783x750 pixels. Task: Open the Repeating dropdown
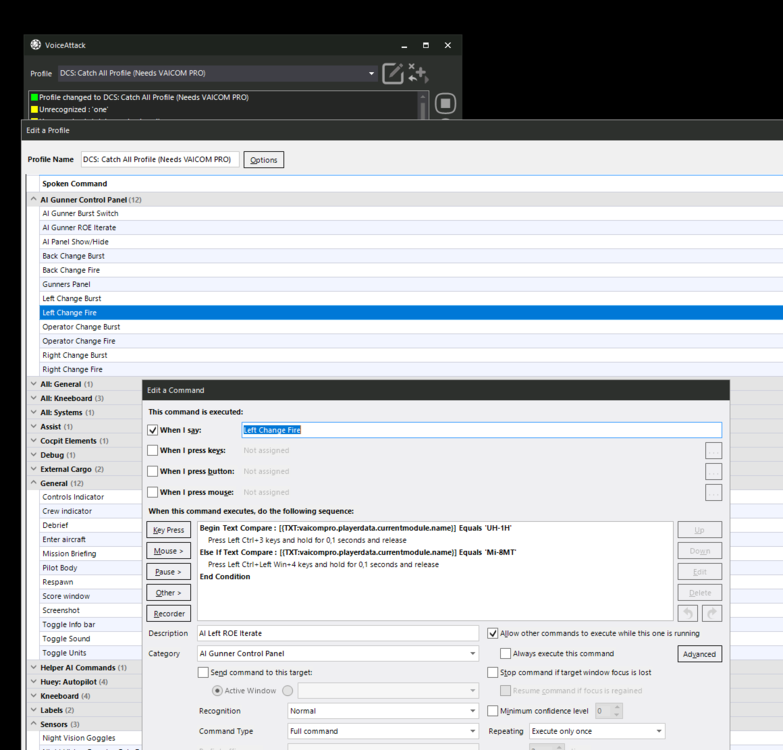tap(659, 731)
